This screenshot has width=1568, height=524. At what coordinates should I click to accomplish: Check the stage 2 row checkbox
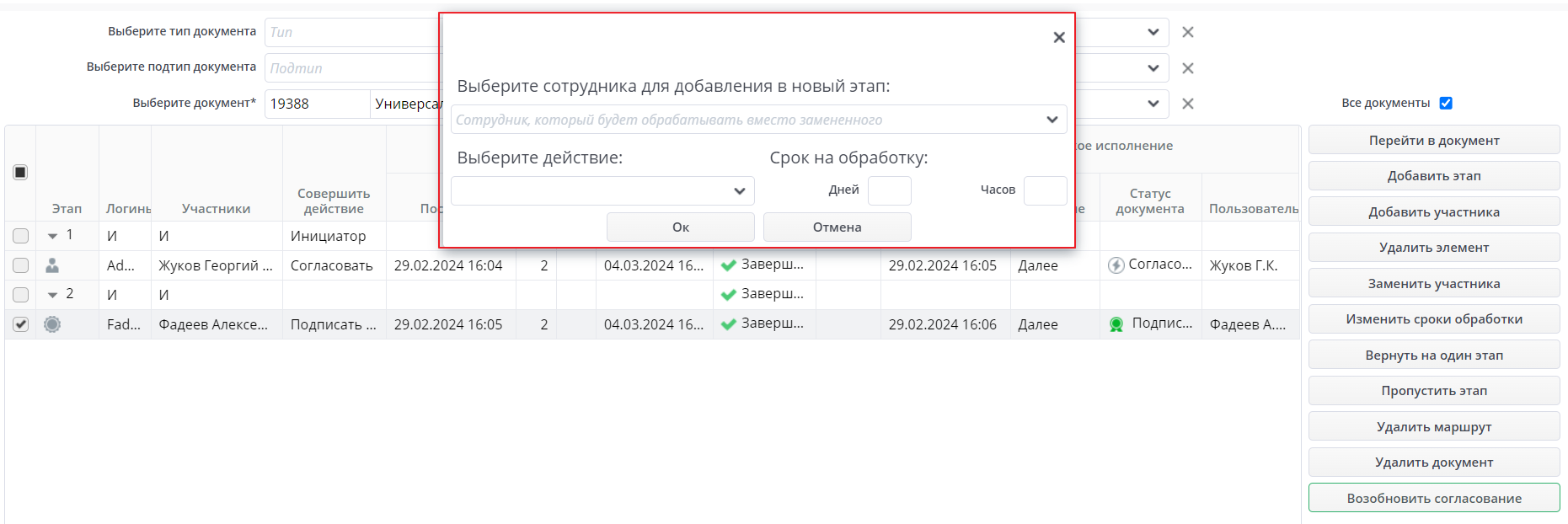pos(20,295)
